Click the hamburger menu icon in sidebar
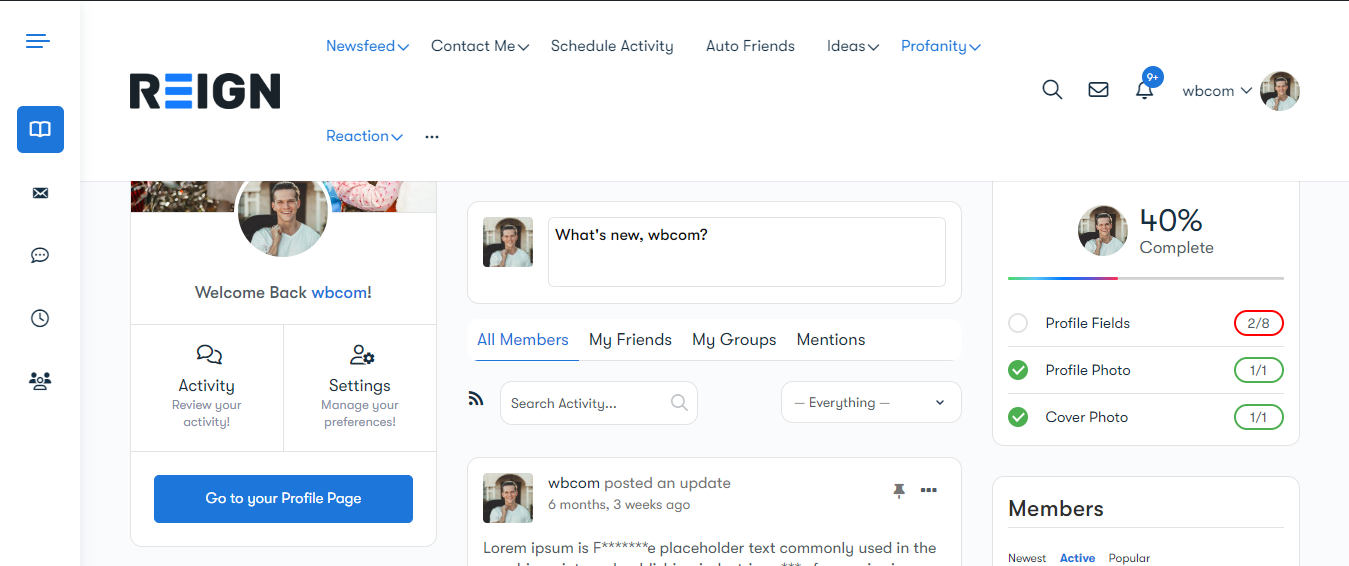Screen dimensions: 1349x566 [x=38, y=41]
